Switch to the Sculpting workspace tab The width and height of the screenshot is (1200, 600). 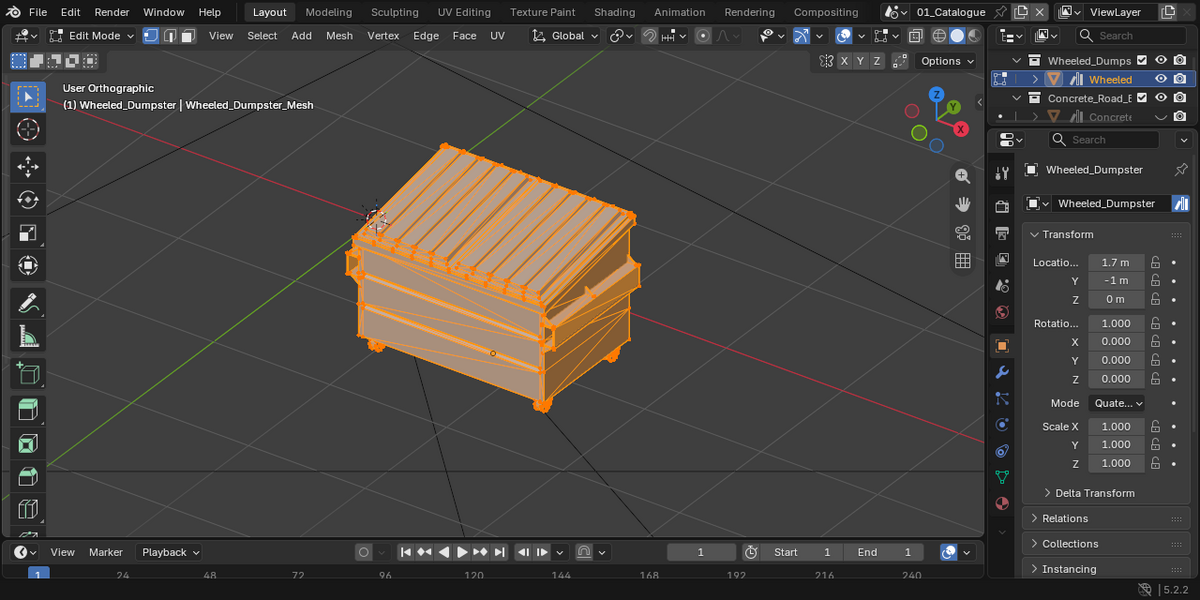[395, 12]
